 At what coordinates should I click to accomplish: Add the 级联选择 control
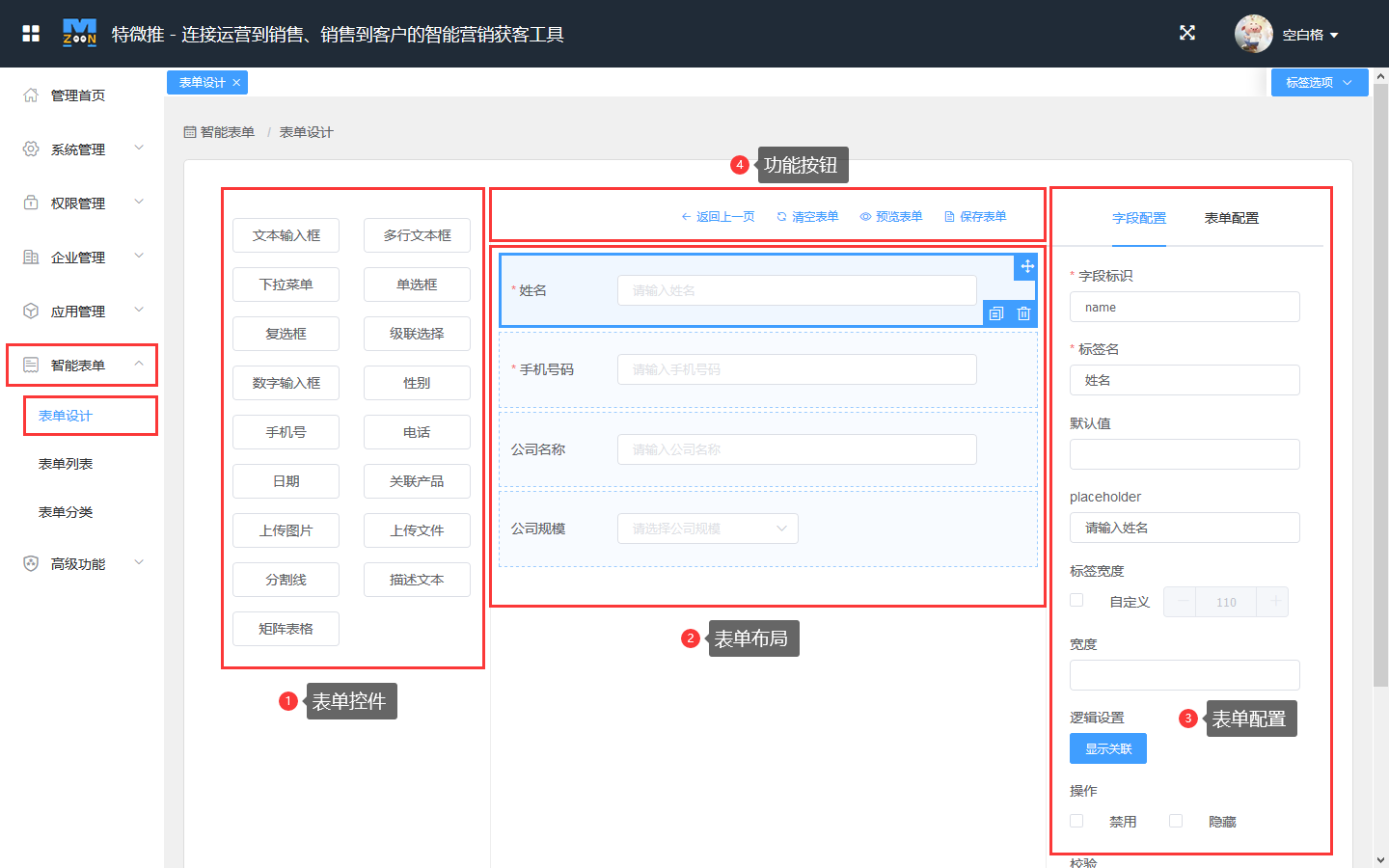click(417, 334)
